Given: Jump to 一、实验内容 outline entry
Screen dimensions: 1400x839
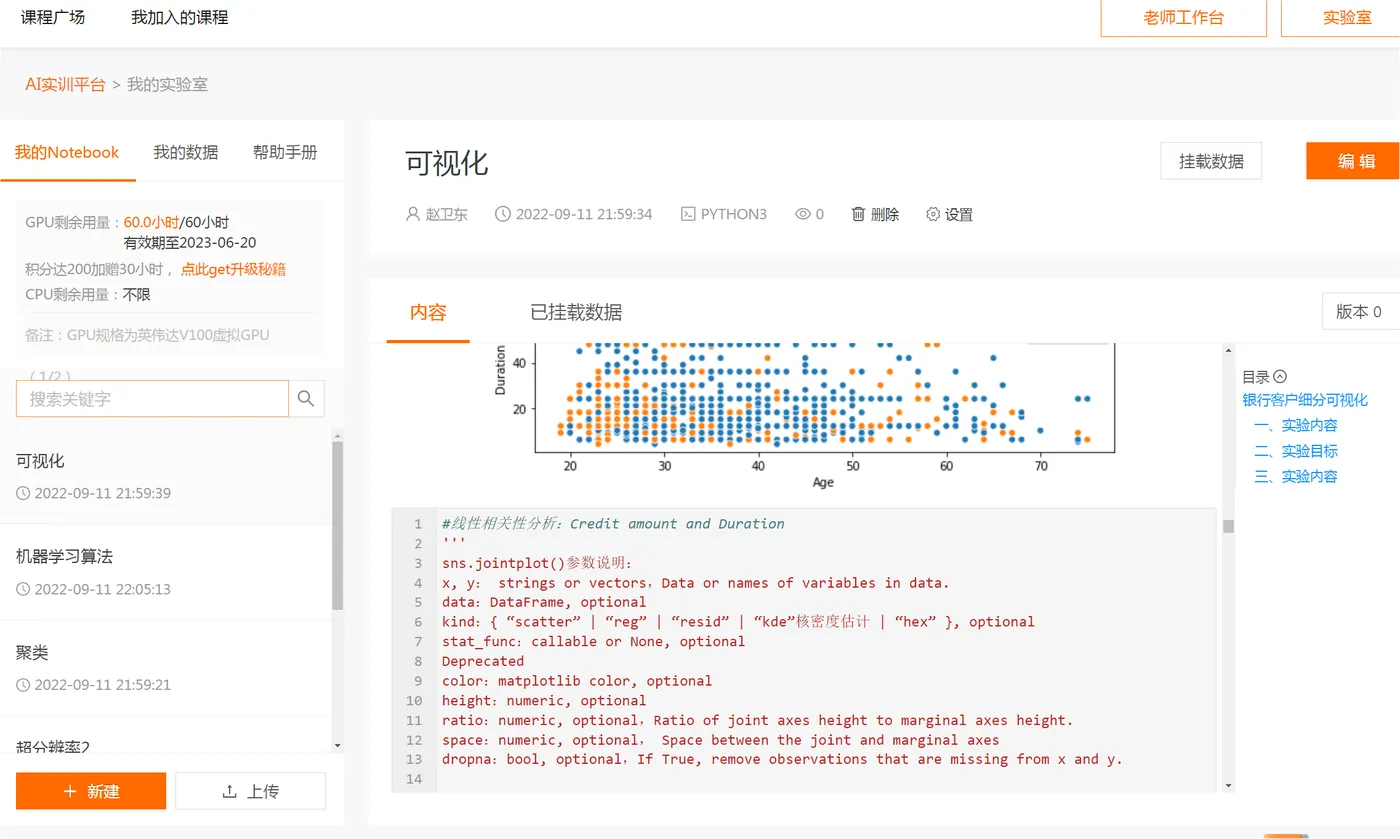Looking at the screenshot, I should [x=1296, y=425].
